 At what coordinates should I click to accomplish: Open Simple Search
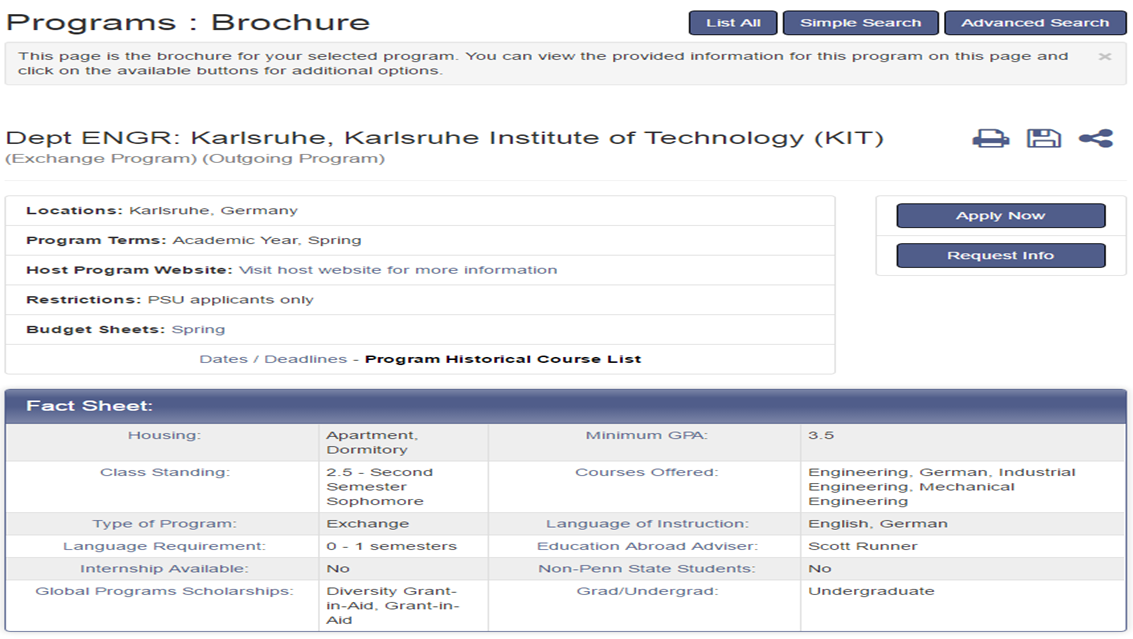[861, 22]
